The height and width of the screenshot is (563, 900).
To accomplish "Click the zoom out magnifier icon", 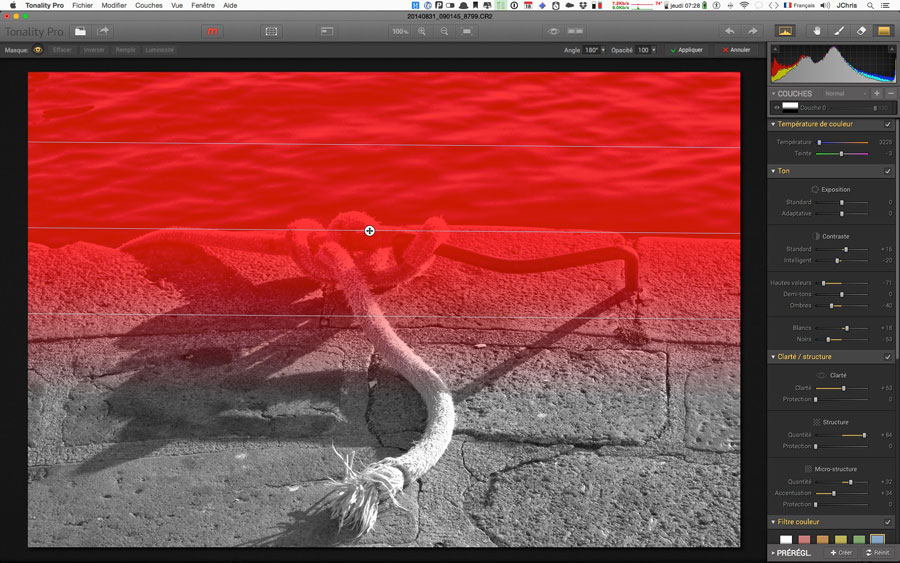I will (x=445, y=32).
